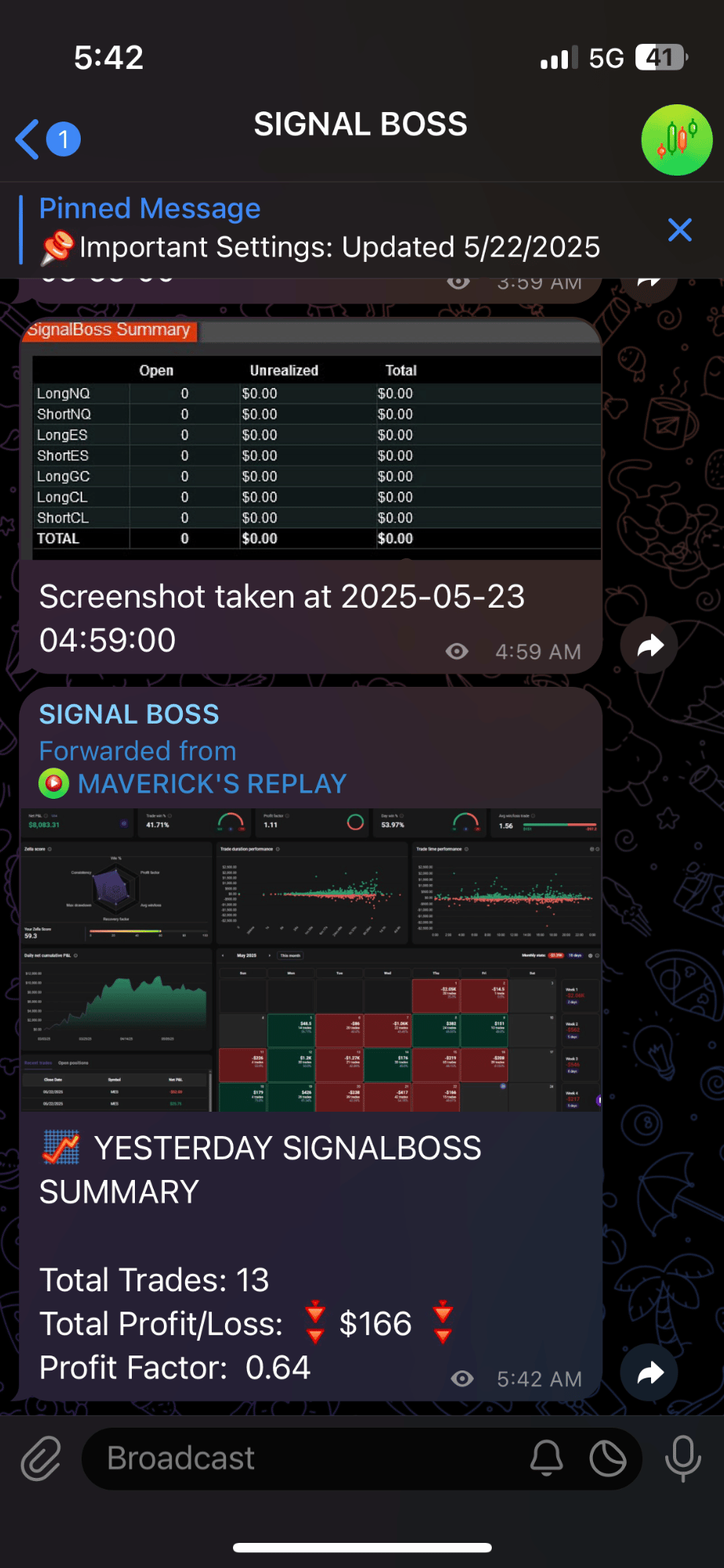724x1568 pixels.
Task: Tap the $166 profit/loss value
Action: (375, 1324)
